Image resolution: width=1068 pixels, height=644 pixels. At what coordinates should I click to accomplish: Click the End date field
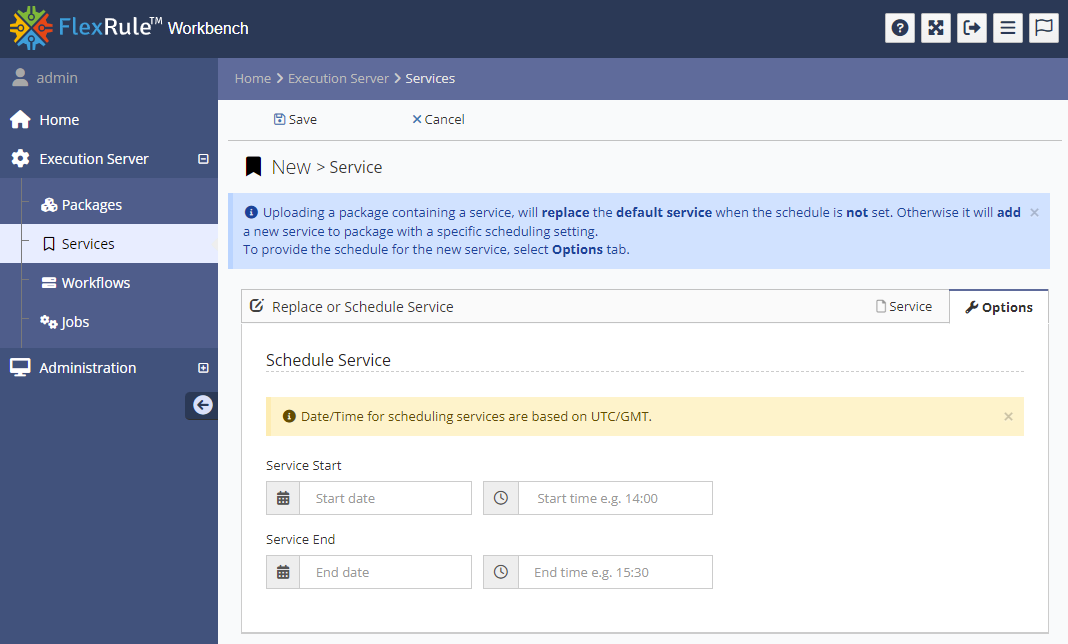386,572
